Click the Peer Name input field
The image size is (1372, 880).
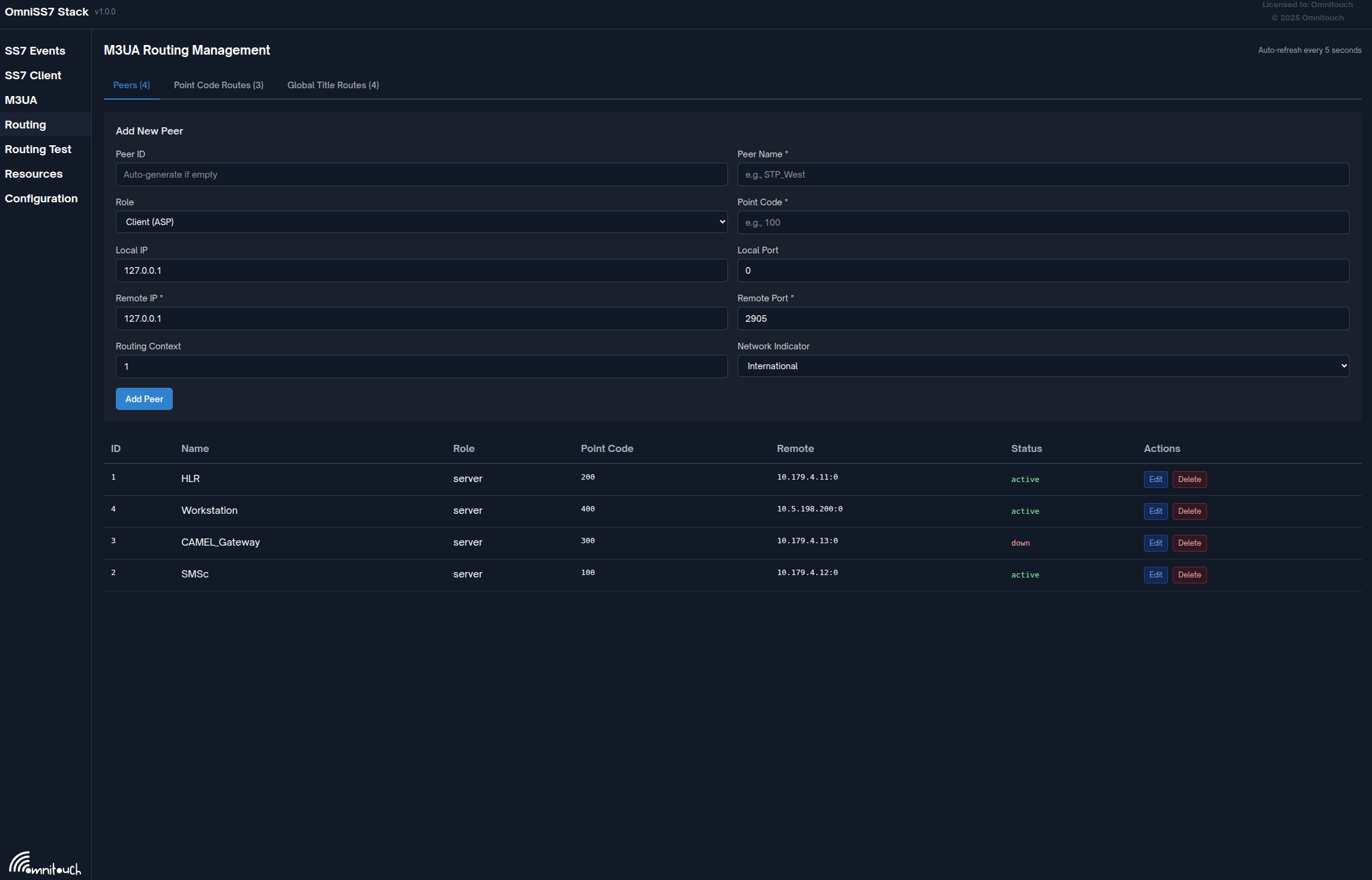[1043, 175]
